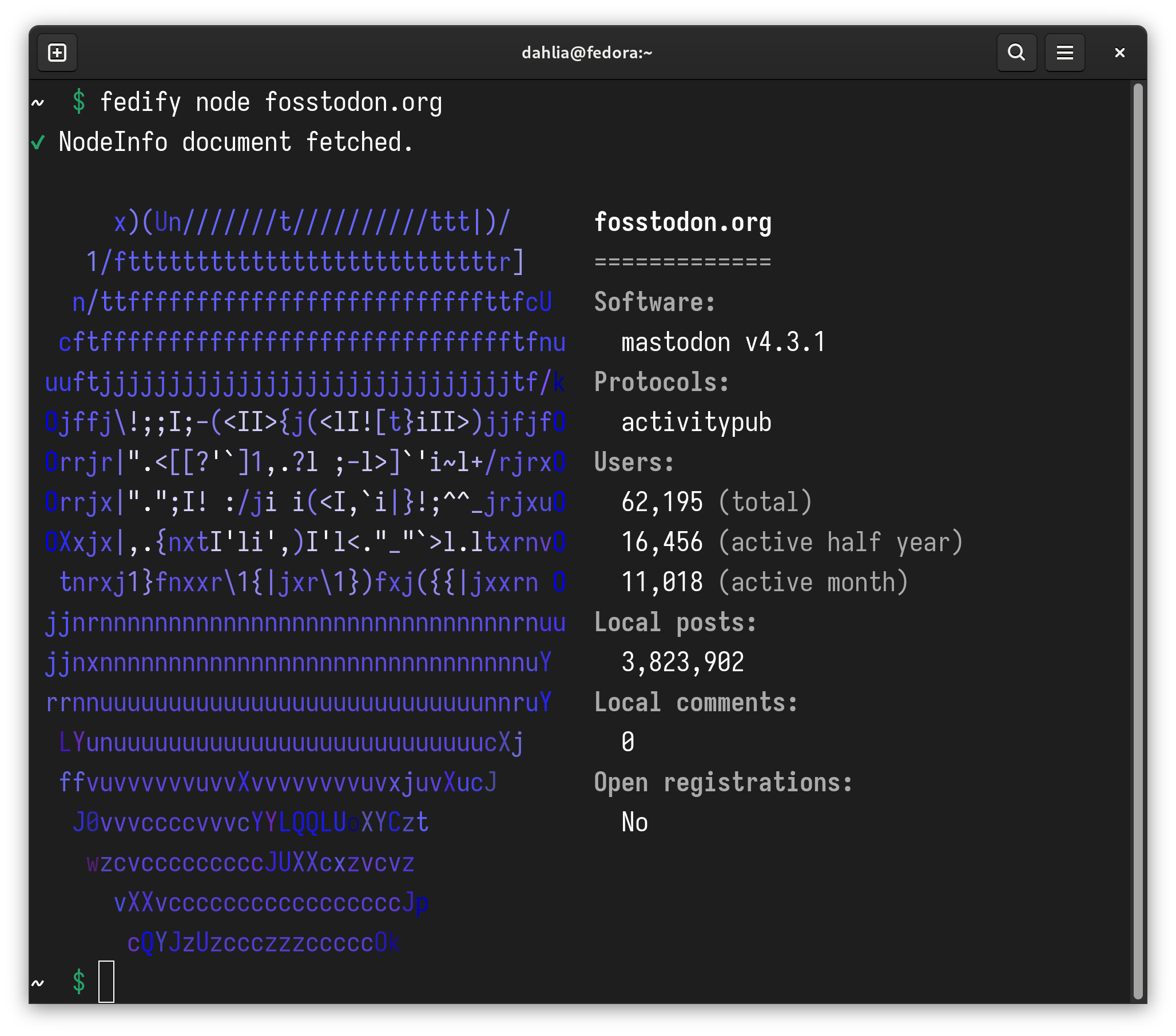The width and height of the screenshot is (1176, 1036).
Task: Click the menu lines icon near the close button
Action: click(1064, 53)
